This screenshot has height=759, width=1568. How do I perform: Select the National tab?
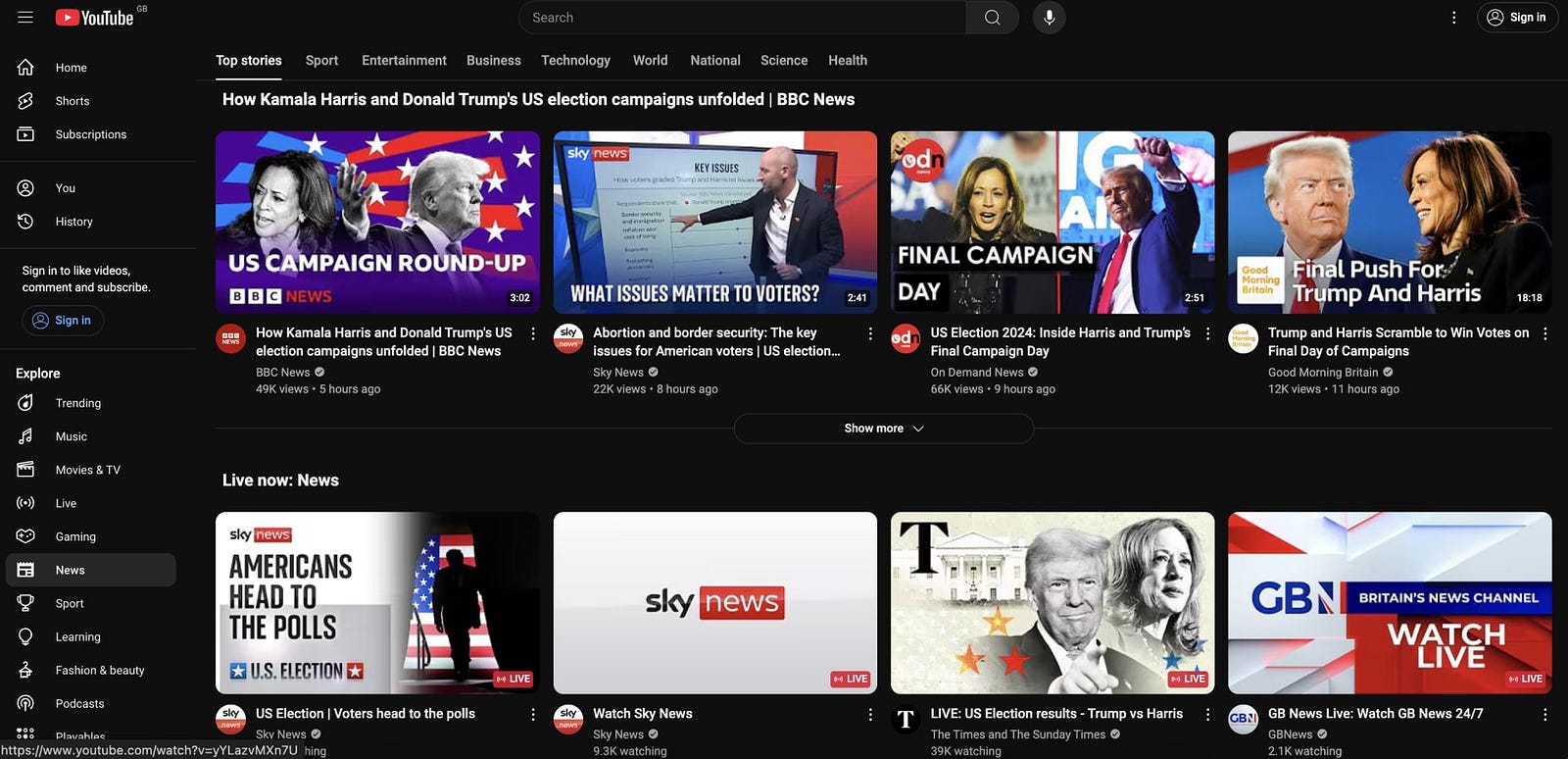tap(715, 61)
